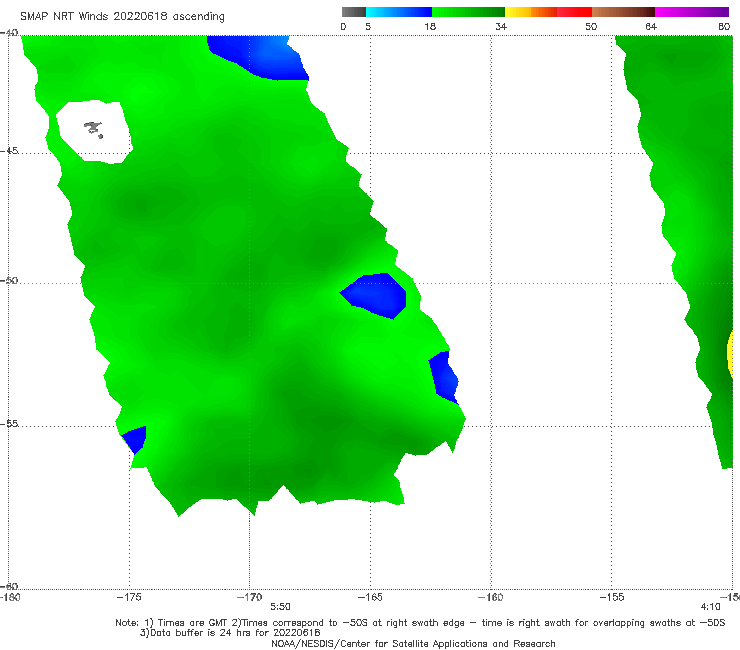Click the small blue patch near -55 latitude
Image resolution: width=740 pixels, height=650 pixels.
click(x=135, y=439)
